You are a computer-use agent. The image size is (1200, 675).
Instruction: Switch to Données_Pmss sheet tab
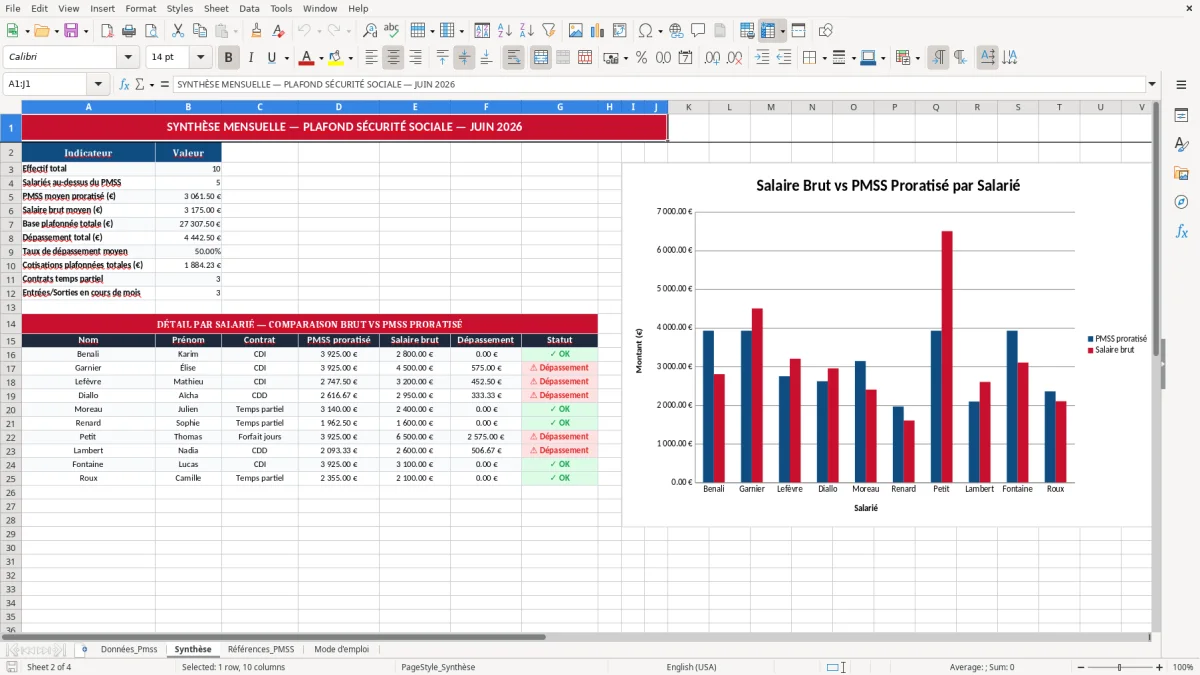click(x=129, y=649)
